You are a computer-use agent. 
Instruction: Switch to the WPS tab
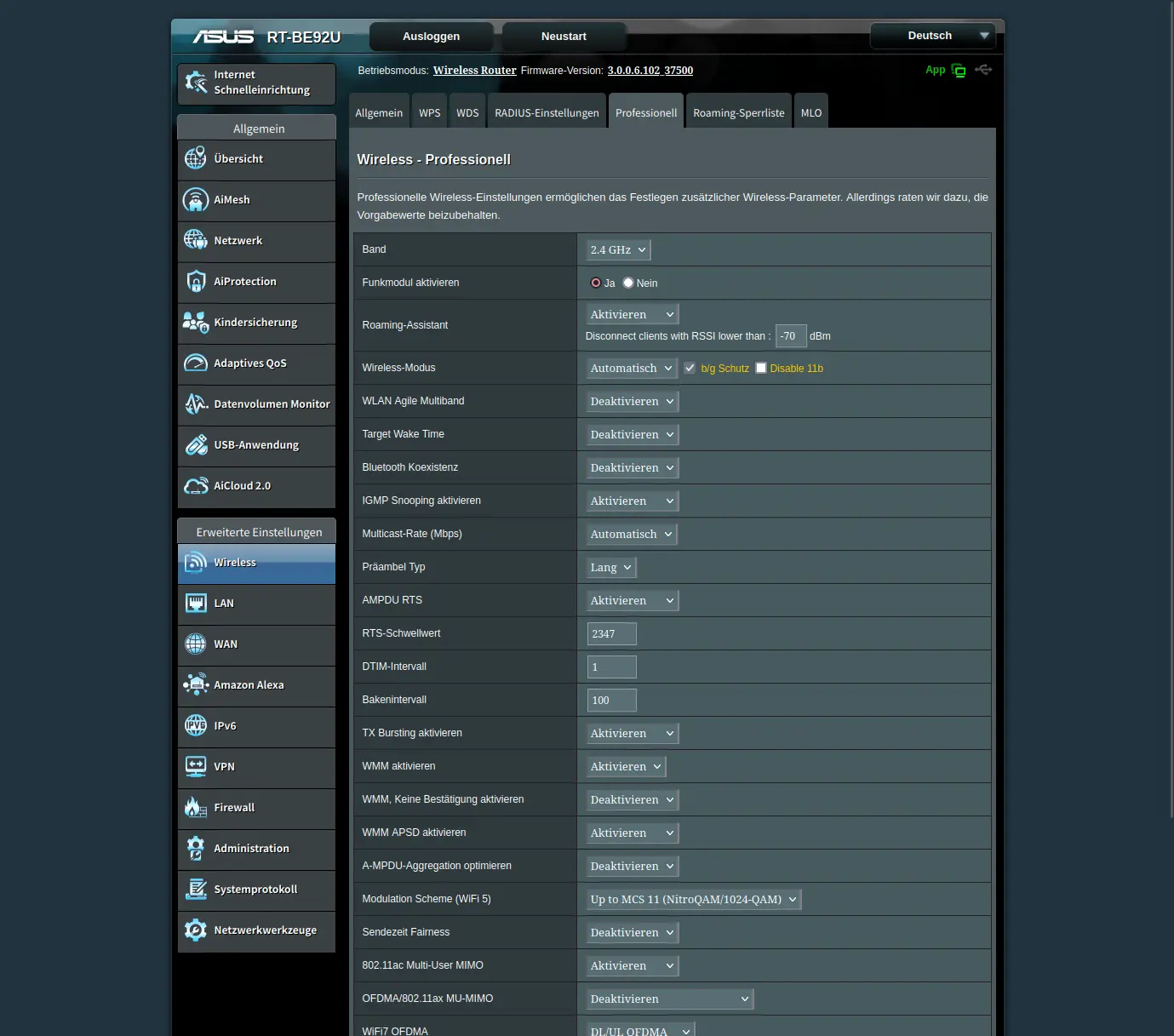click(430, 112)
